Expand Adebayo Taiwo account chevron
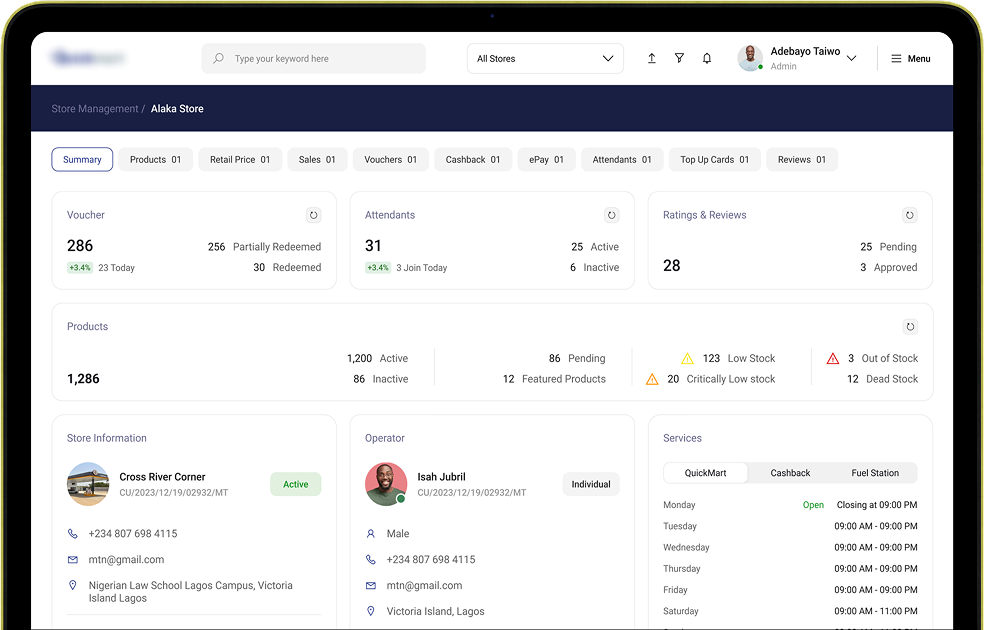 coord(852,58)
